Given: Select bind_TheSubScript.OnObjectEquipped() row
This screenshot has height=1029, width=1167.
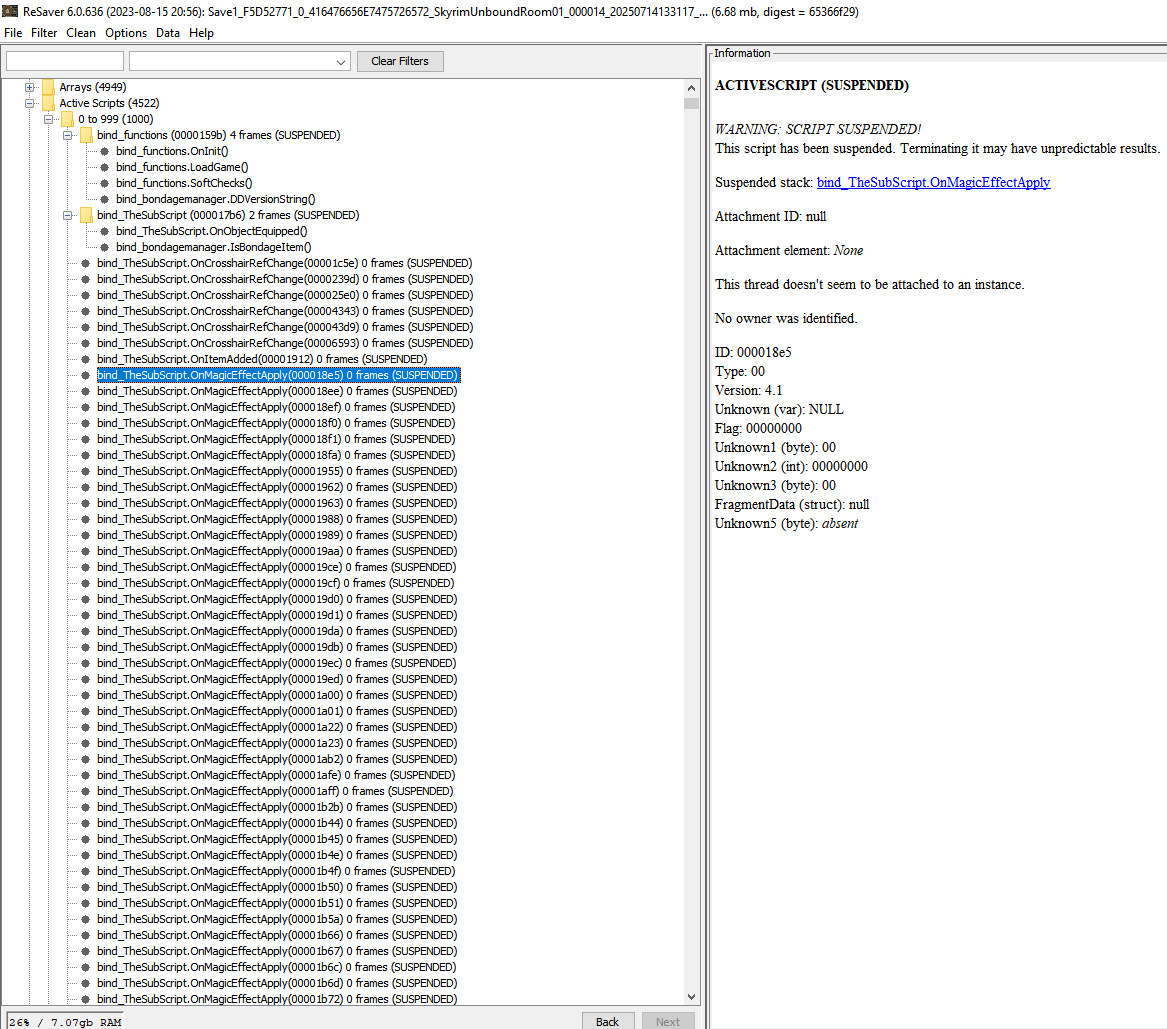Looking at the screenshot, I should 211,231.
